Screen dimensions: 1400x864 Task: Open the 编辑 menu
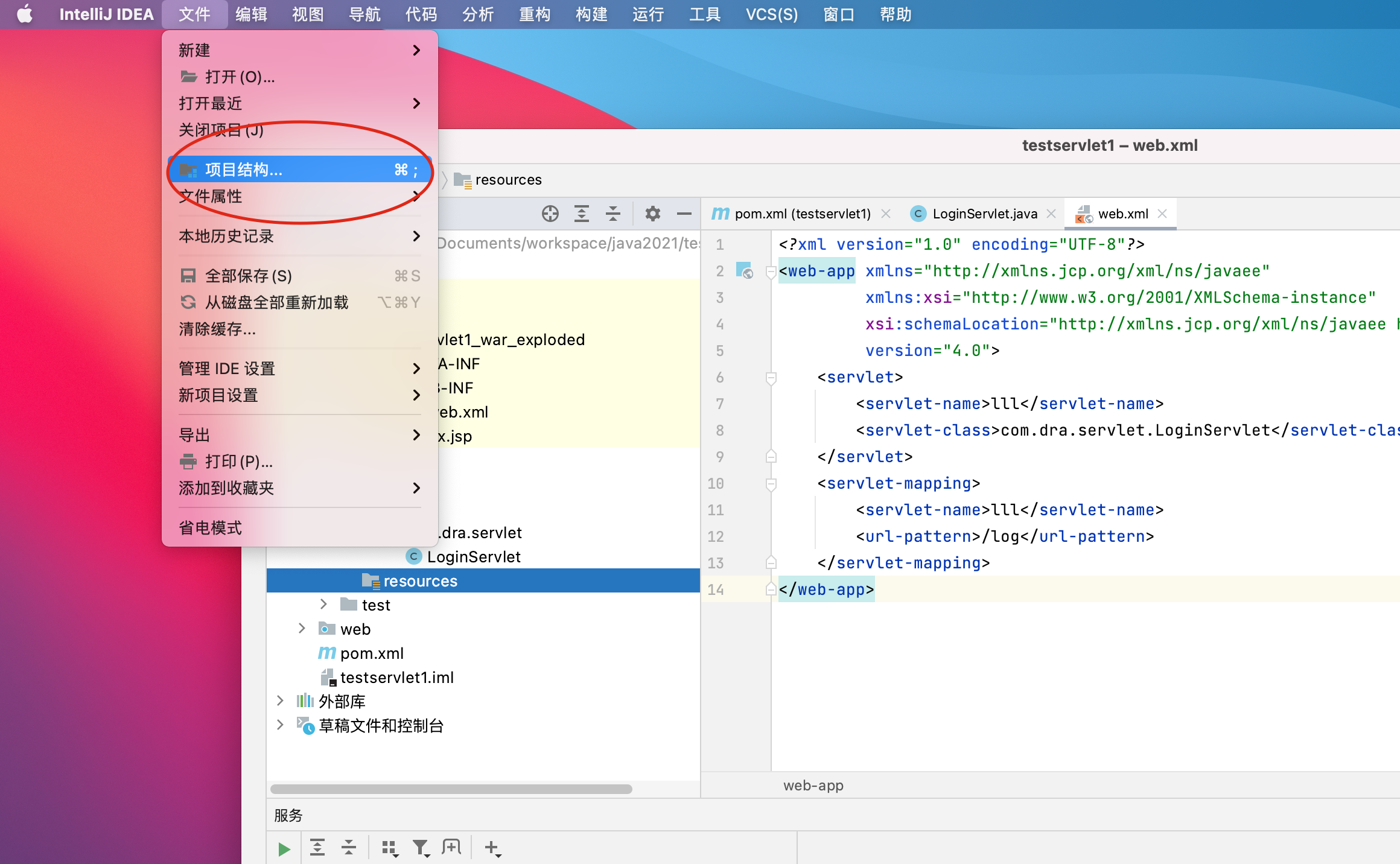[x=252, y=14]
